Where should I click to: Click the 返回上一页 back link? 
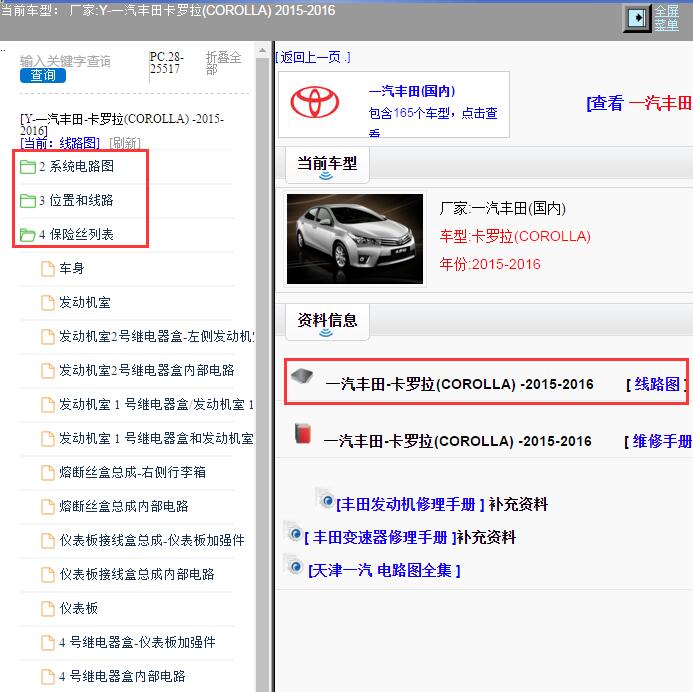point(313,57)
